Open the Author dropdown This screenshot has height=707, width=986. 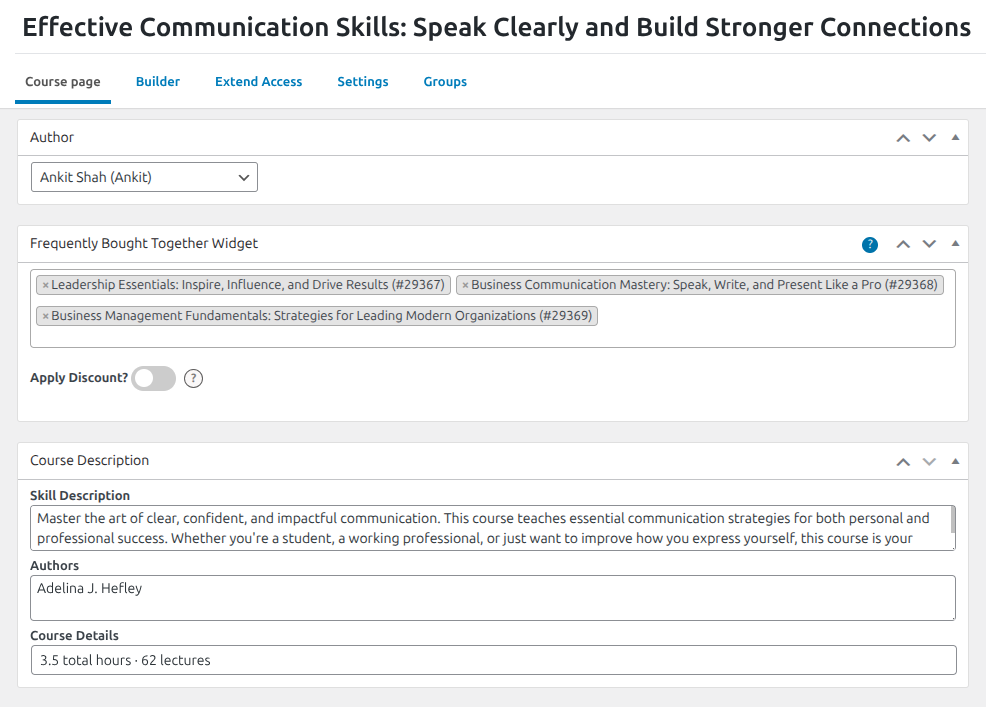point(145,177)
